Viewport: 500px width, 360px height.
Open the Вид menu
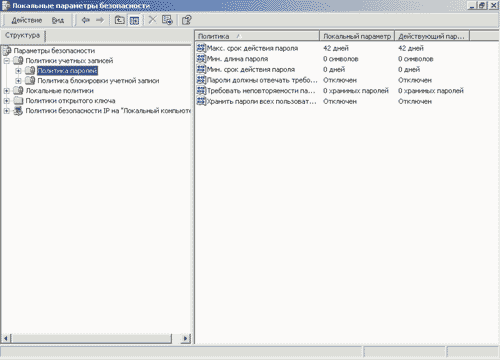coord(58,20)
